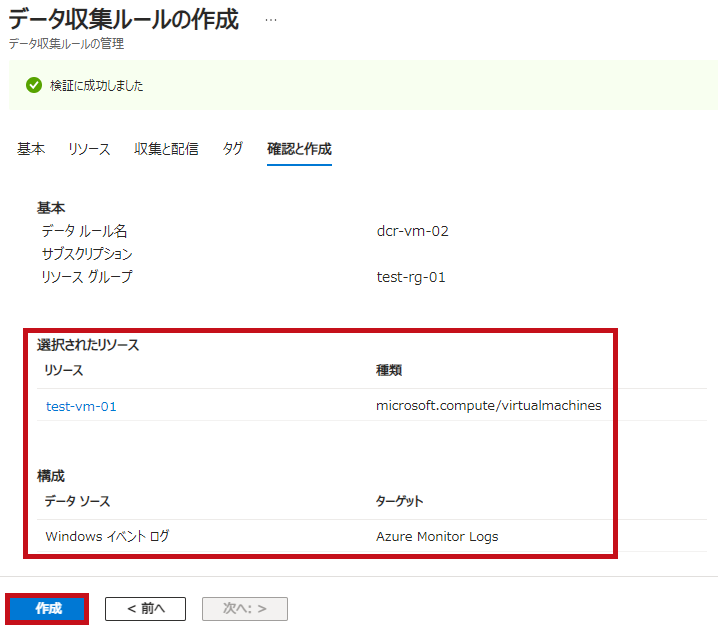Open the ellipsis more options menu
Image resolution: width=718 pixels, height=628 pixels.
click(271, 20)
